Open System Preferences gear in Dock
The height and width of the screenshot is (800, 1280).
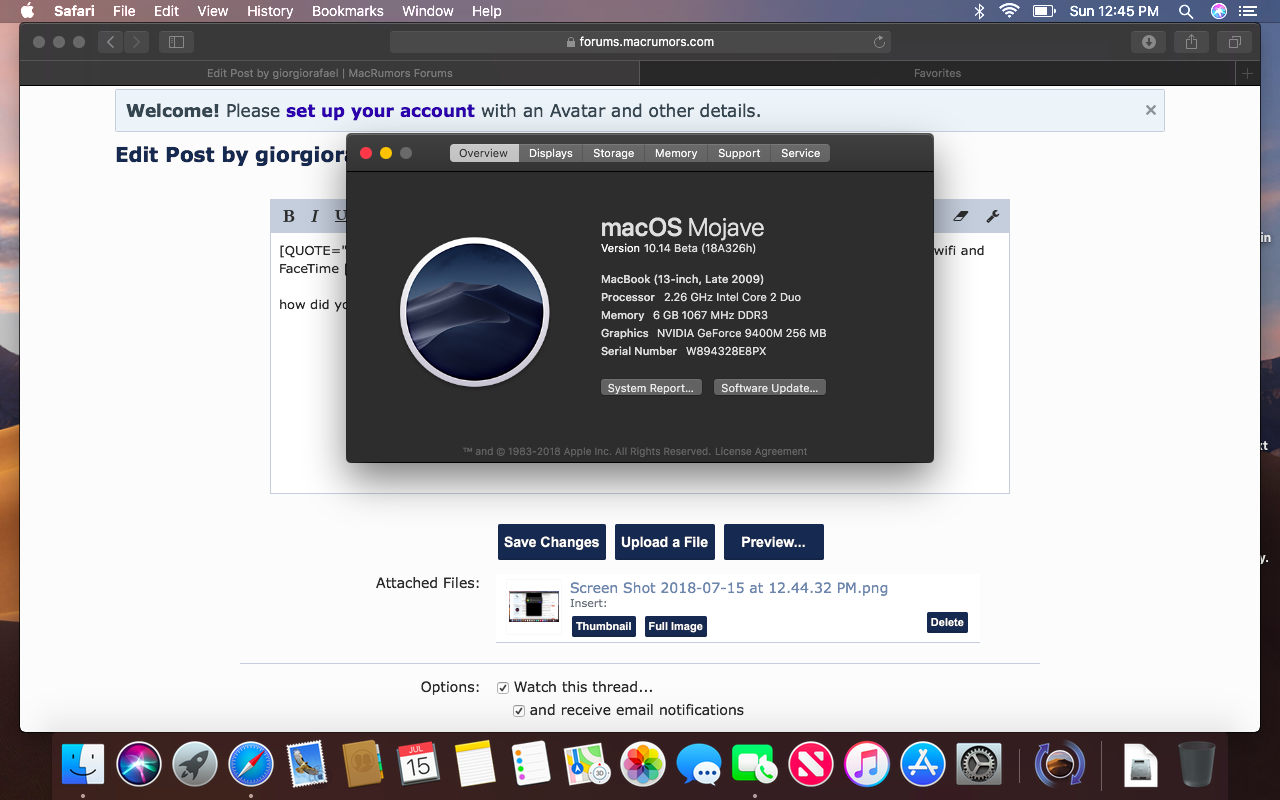click(x=979, y=765)
